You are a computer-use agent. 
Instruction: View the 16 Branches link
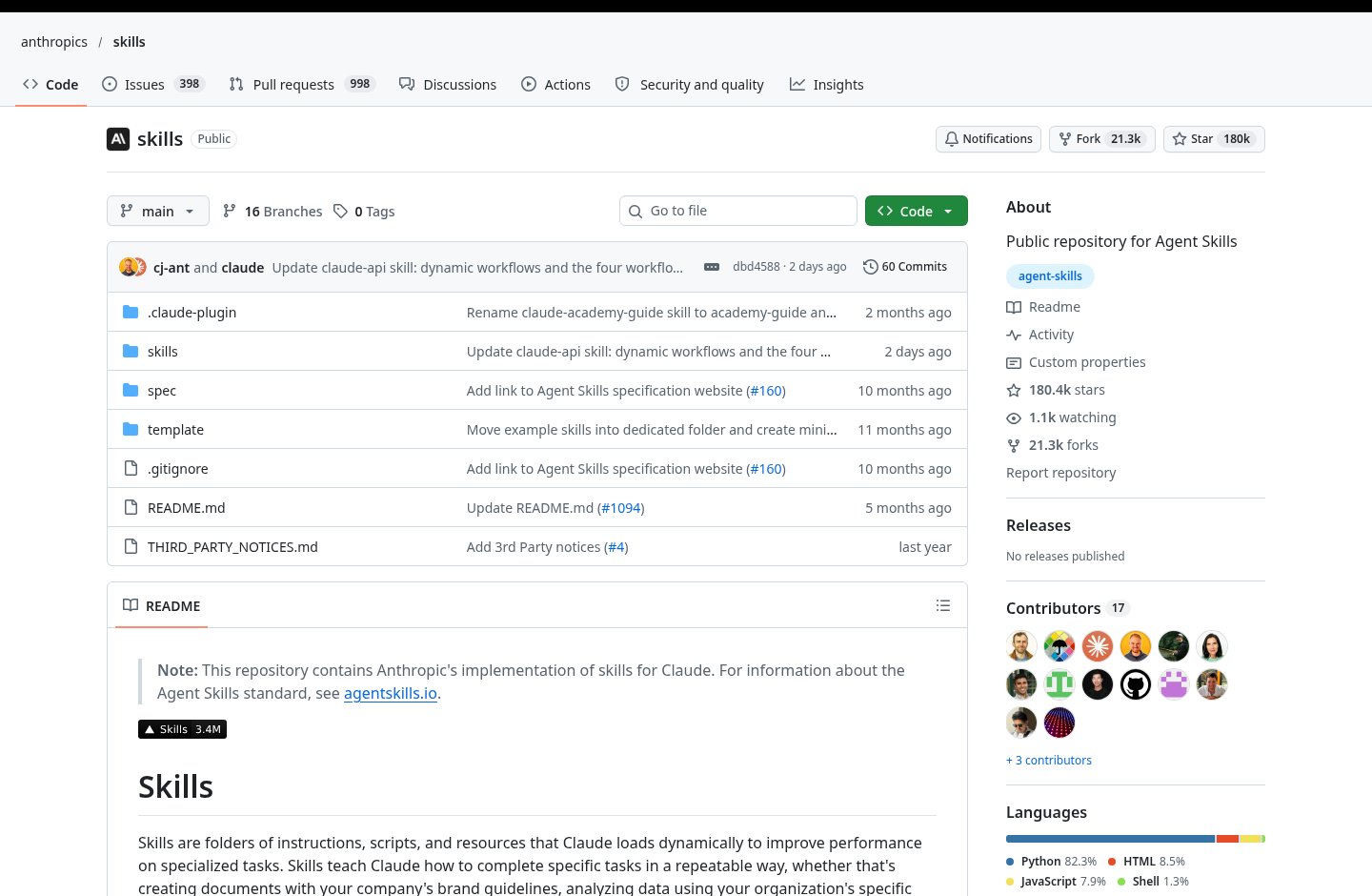coord(272,212)
